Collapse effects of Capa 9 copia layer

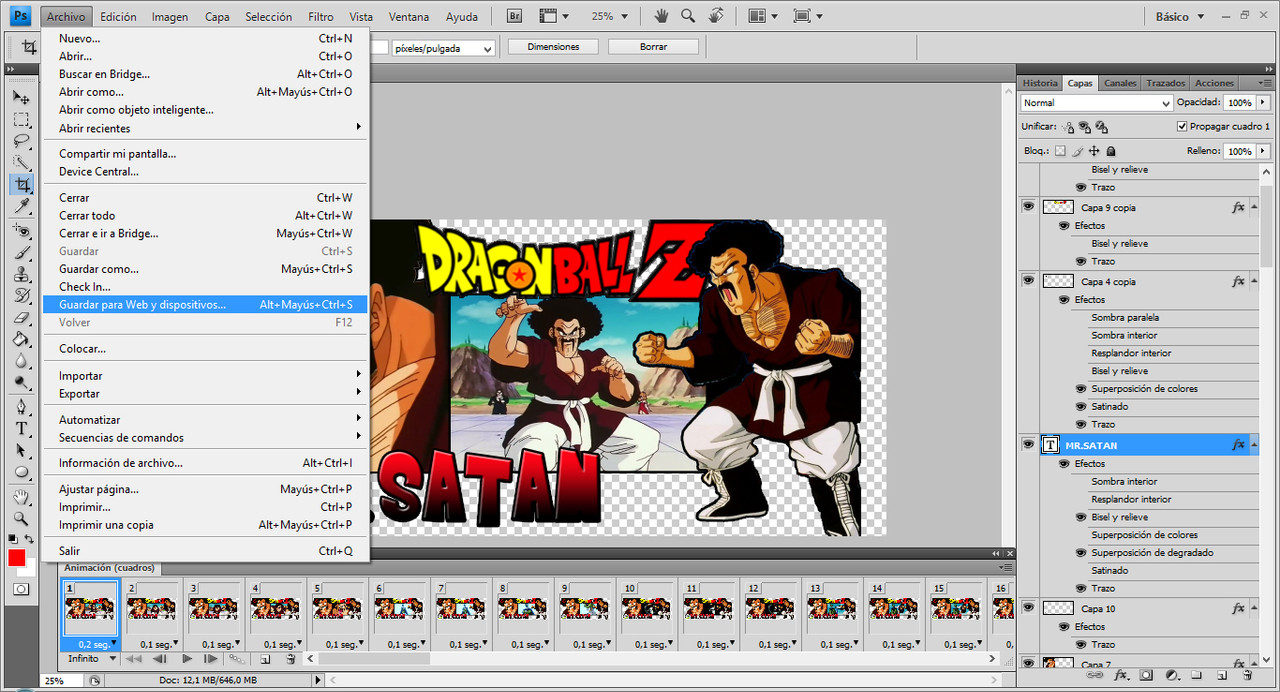[x=1254, y=207]
